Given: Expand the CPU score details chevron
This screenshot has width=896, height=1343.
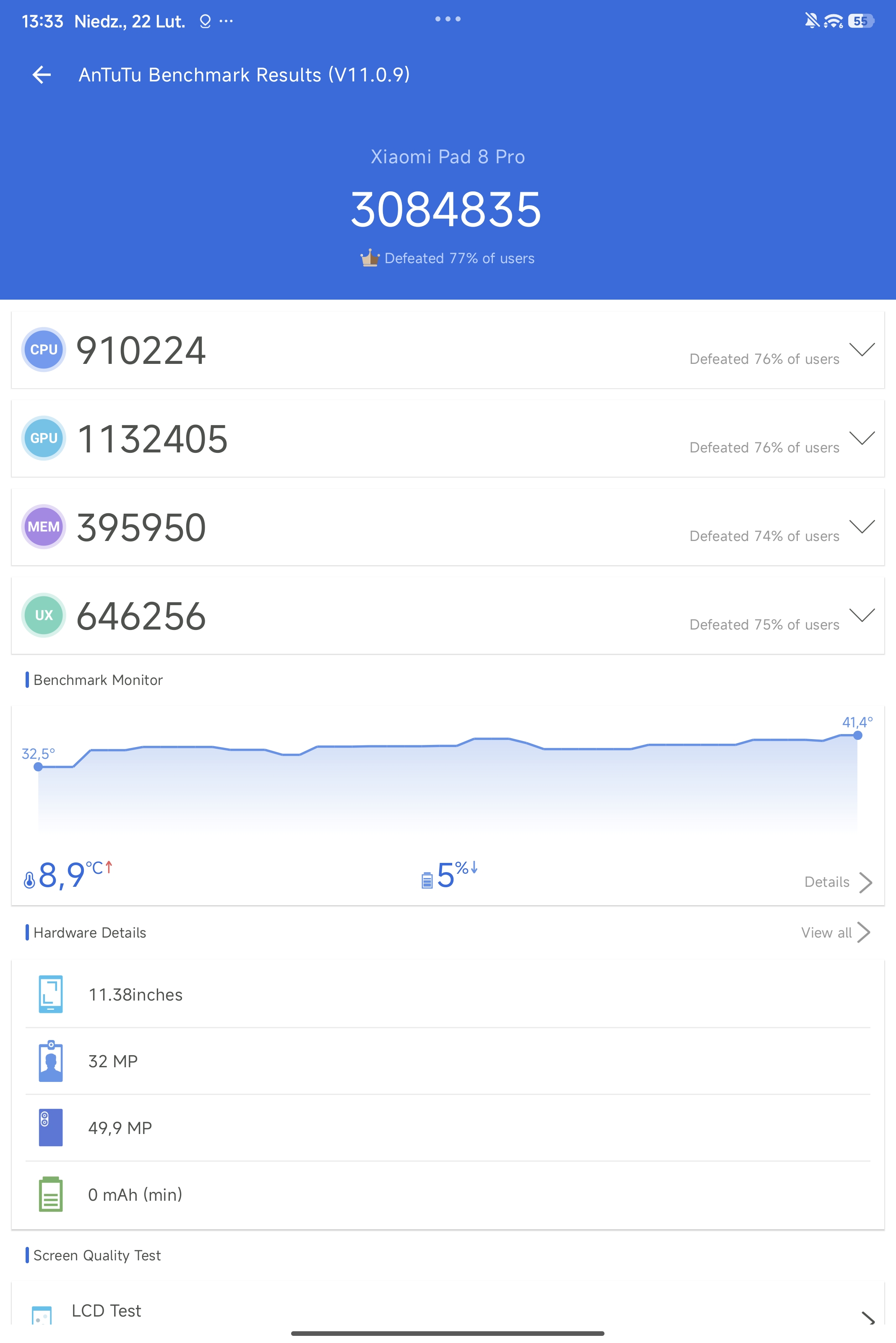Looking at the screenshot, I should coord(862,349).
